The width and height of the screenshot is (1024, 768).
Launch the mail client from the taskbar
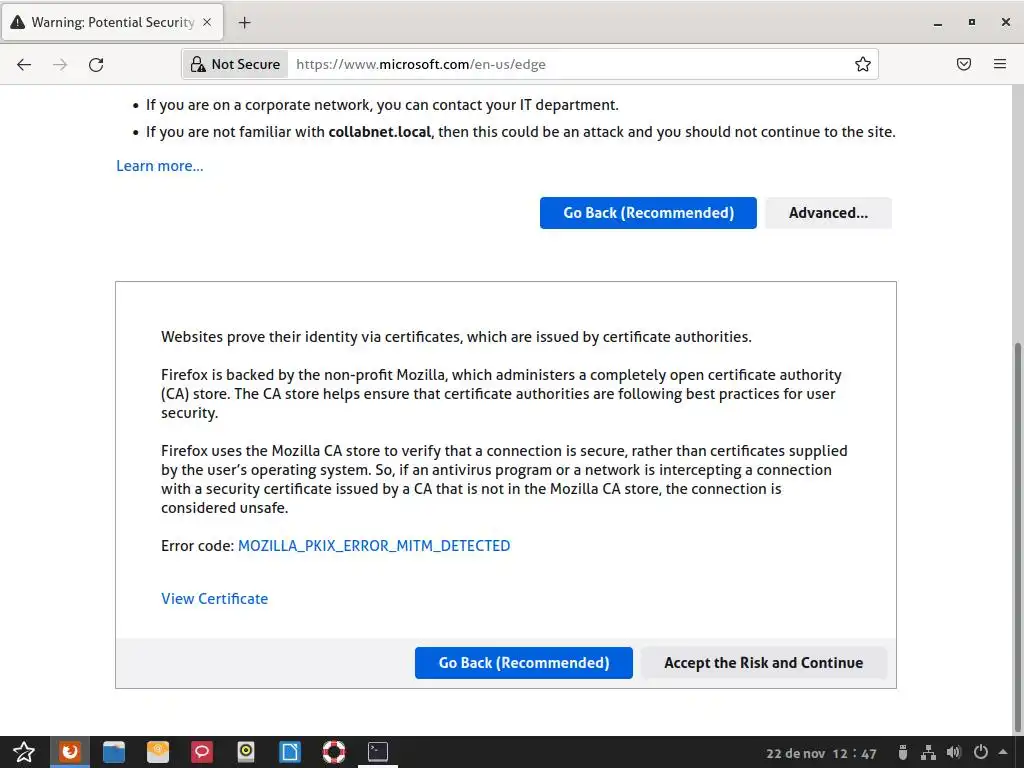tap(157, 752)
